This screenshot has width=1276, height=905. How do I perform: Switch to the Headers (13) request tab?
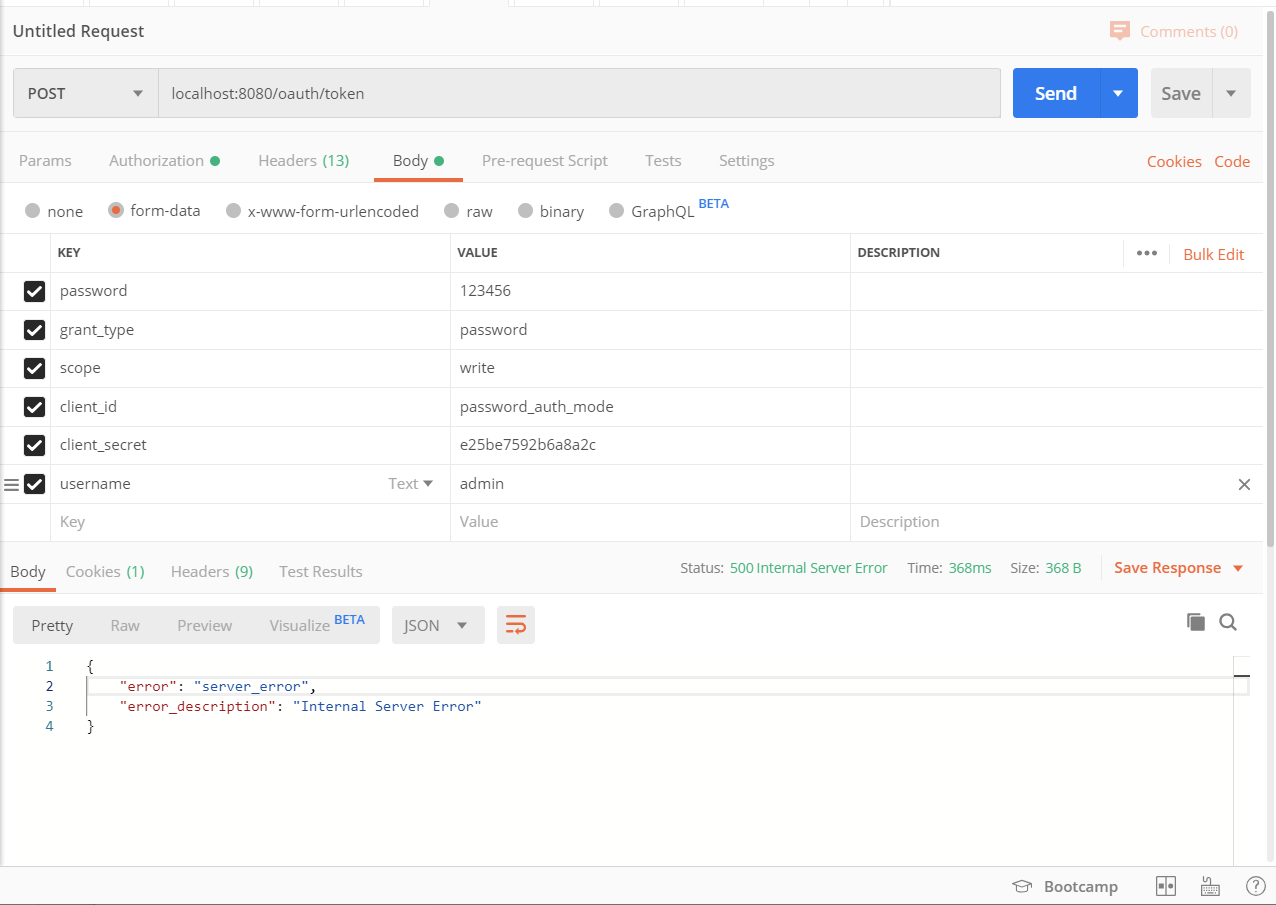coord(303,161)
